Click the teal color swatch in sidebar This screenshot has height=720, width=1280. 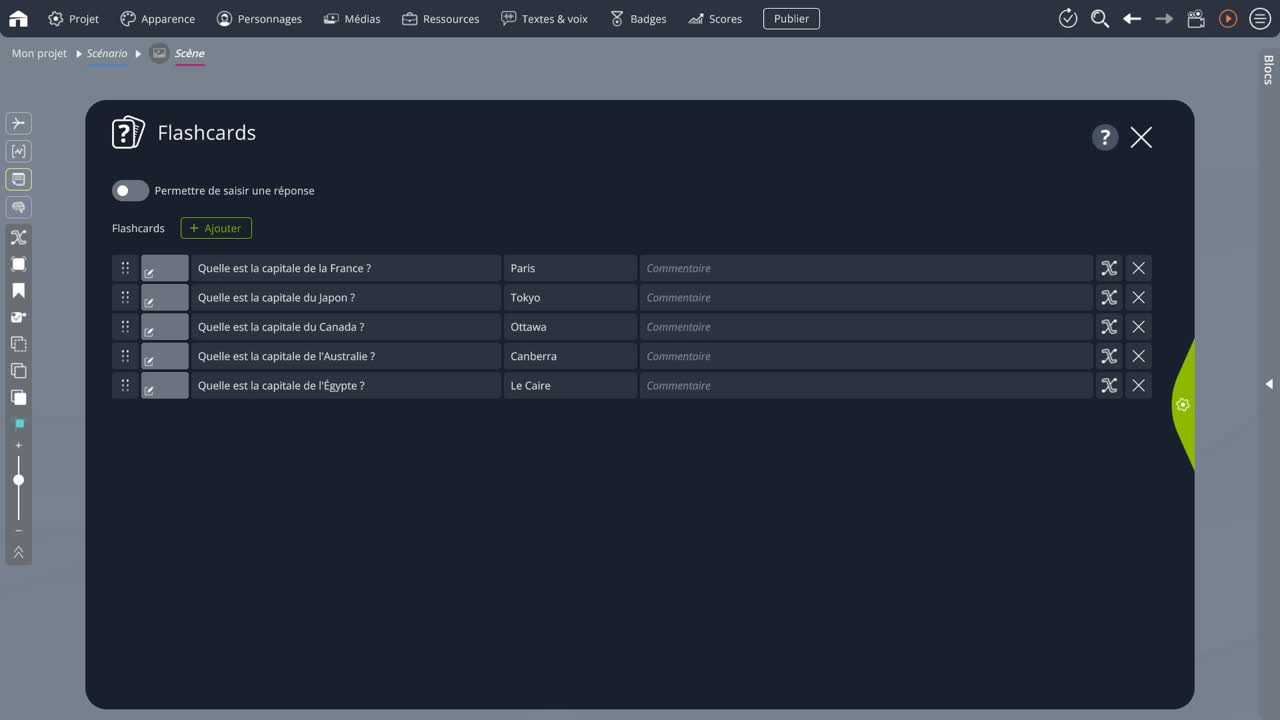click(18, 424)
